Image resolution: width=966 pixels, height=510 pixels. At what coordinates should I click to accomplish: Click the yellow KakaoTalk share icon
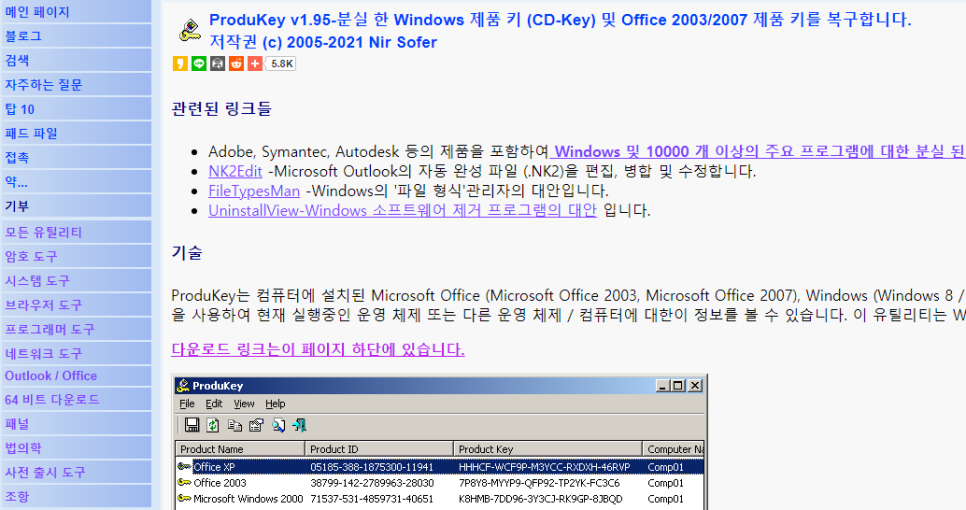[180, 63]
